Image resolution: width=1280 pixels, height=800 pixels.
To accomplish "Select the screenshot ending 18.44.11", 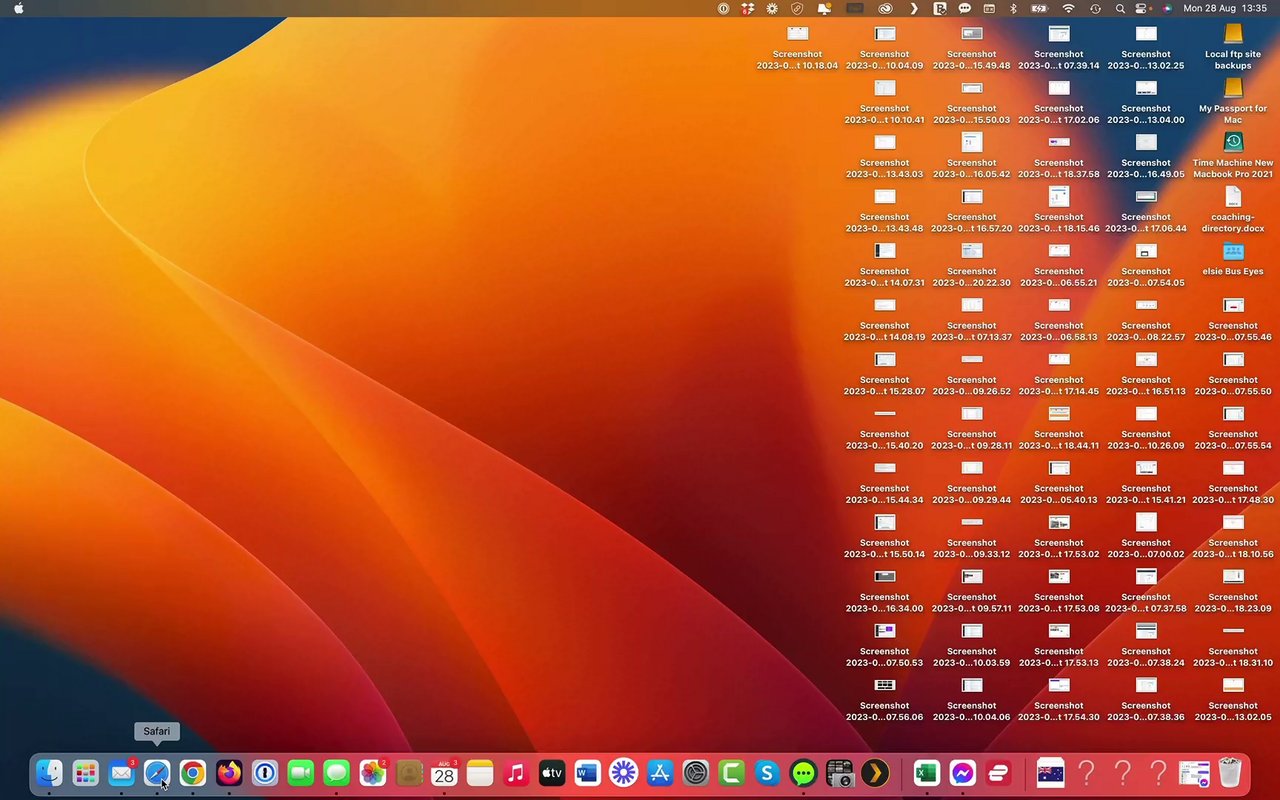I will [x=1059, y=427].
